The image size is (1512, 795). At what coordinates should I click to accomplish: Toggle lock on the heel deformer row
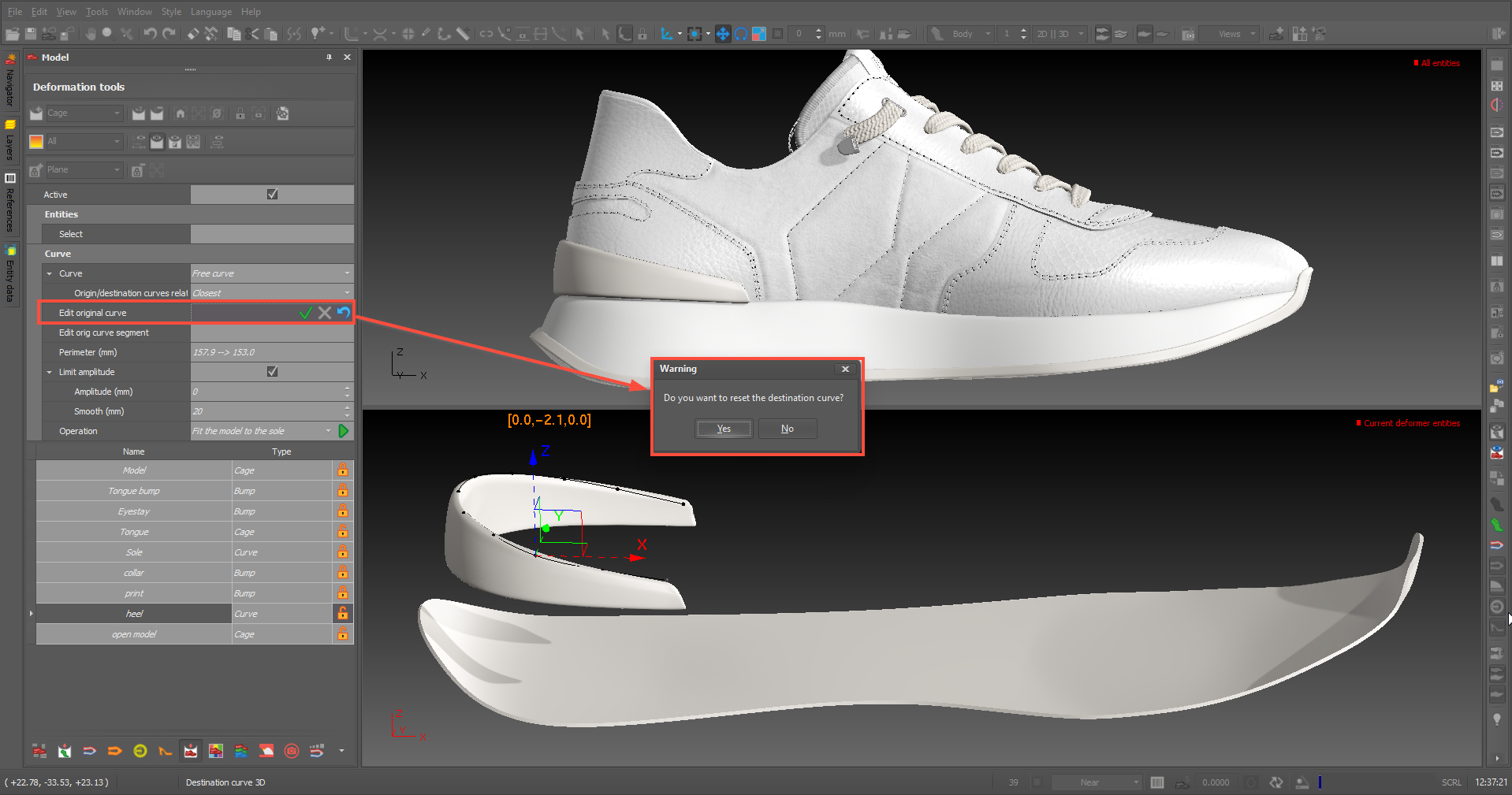click(x=343, y=614)
